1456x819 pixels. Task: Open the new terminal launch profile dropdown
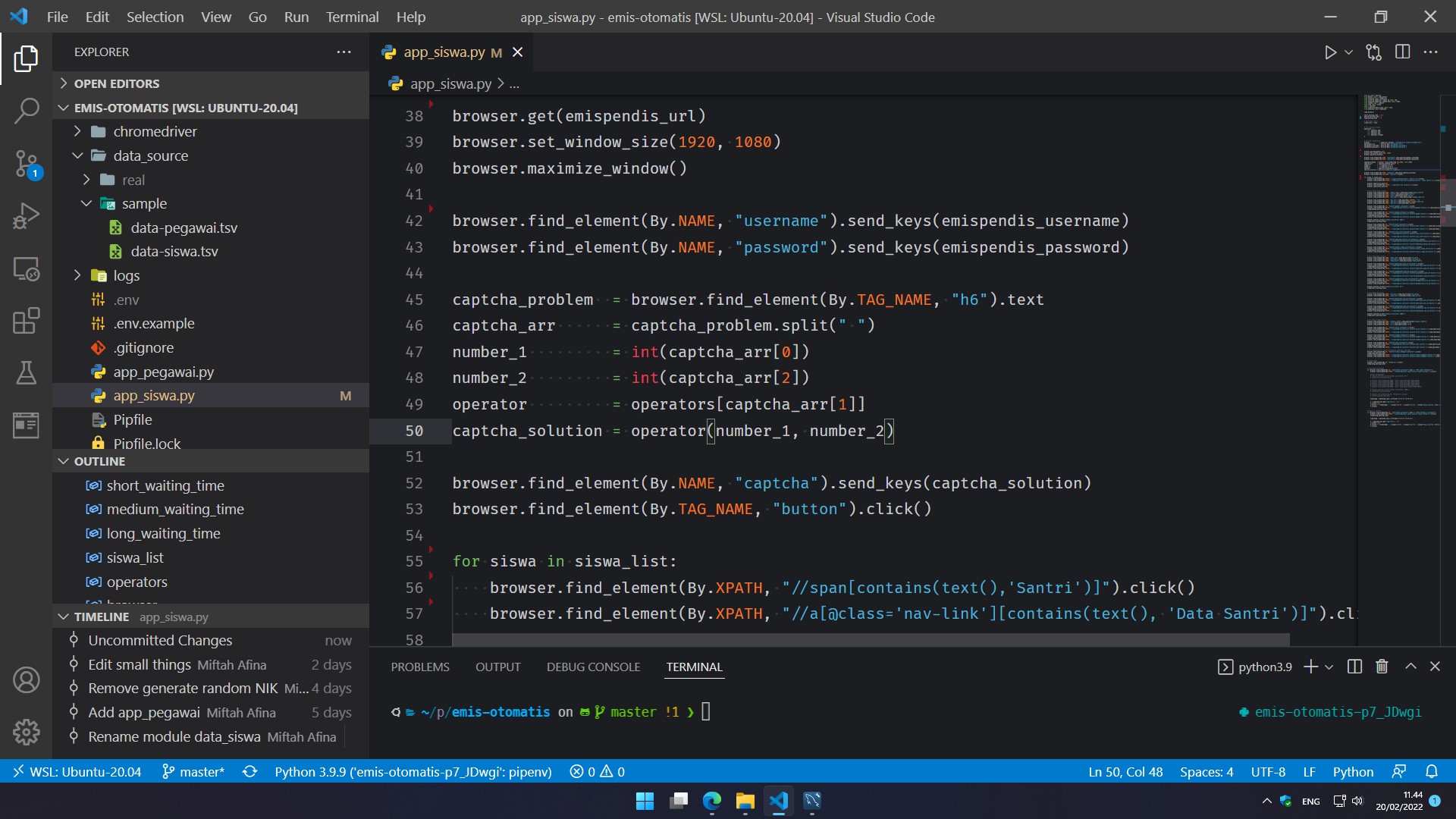pos(1329,667)
